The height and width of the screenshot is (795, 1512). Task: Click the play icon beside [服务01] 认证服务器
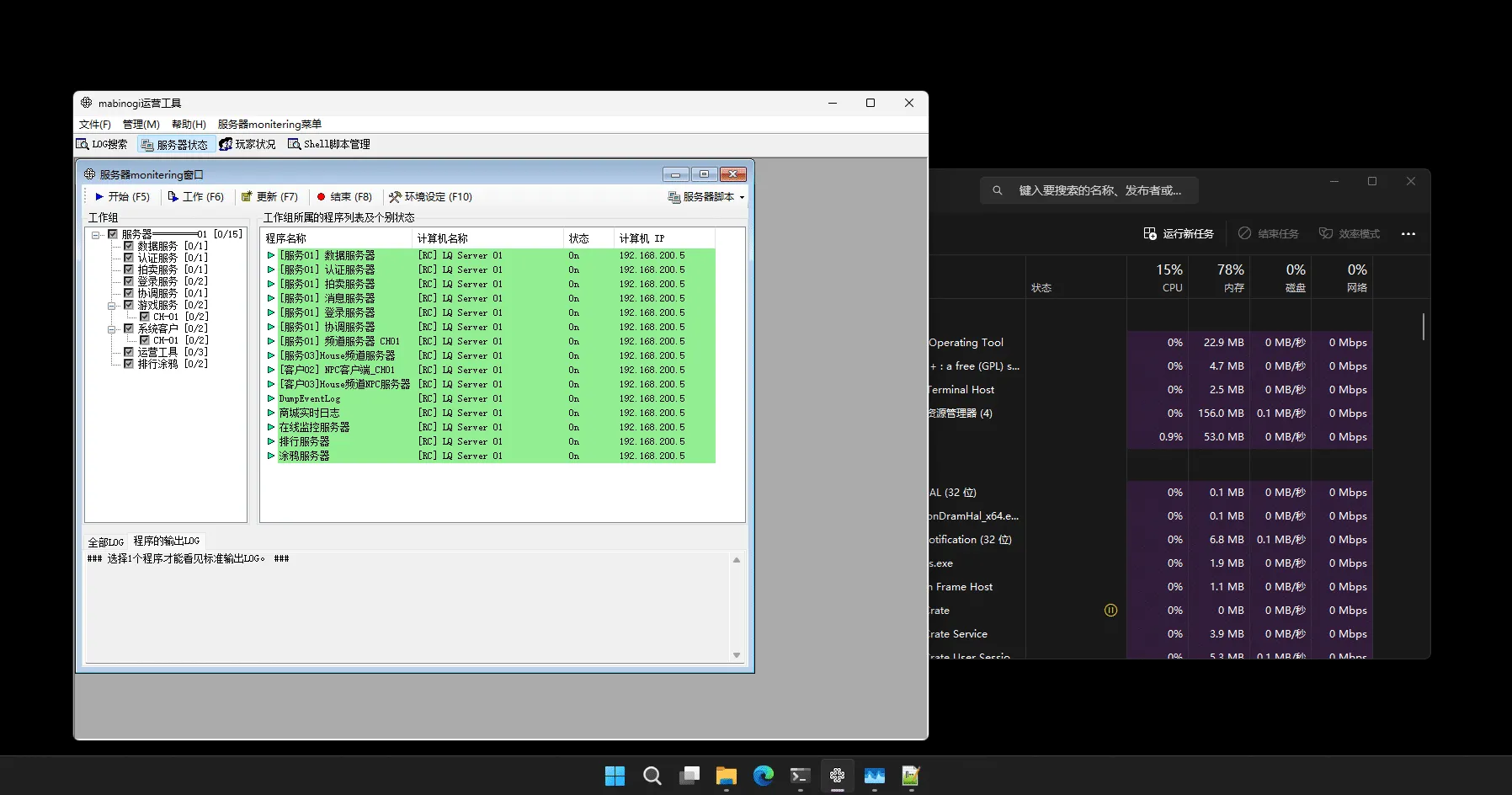click(x=271, y=269)
